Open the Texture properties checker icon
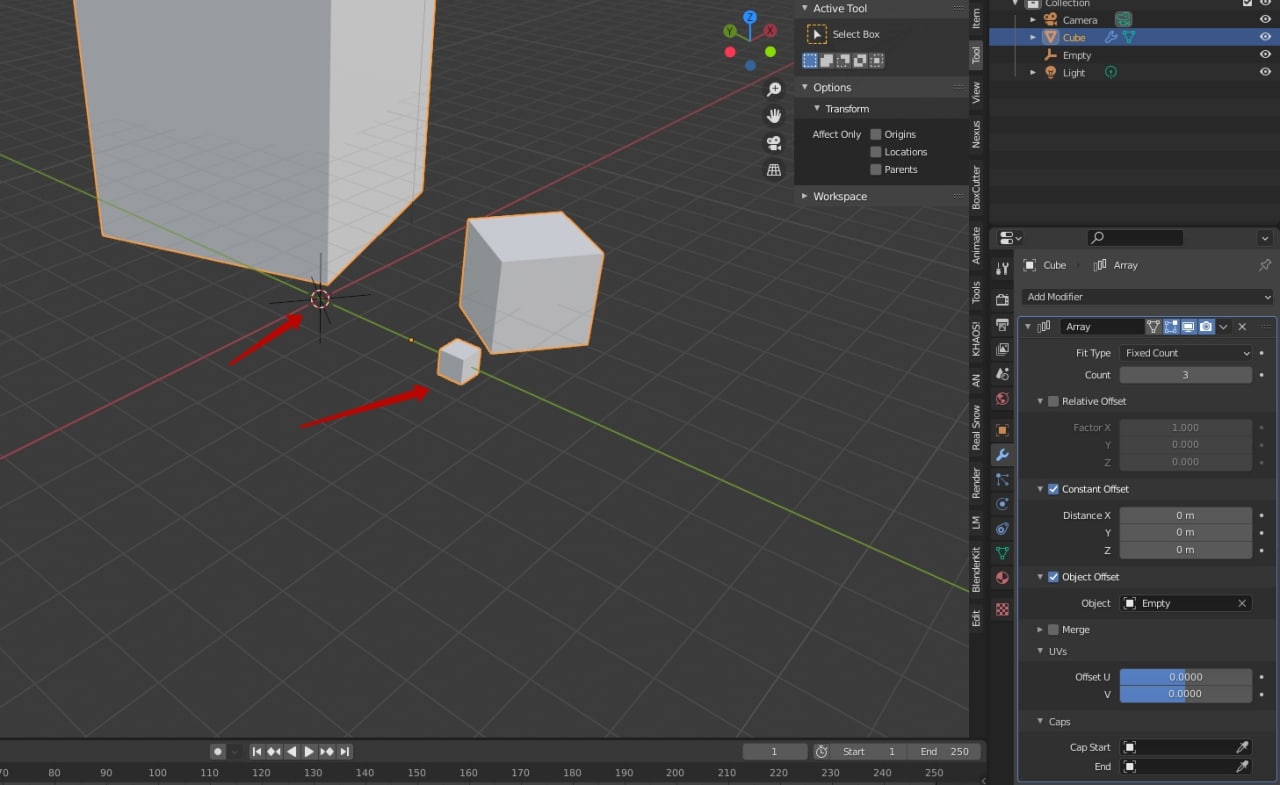1280x785 pixels. pyautogui.click(x=1002, y=609)
